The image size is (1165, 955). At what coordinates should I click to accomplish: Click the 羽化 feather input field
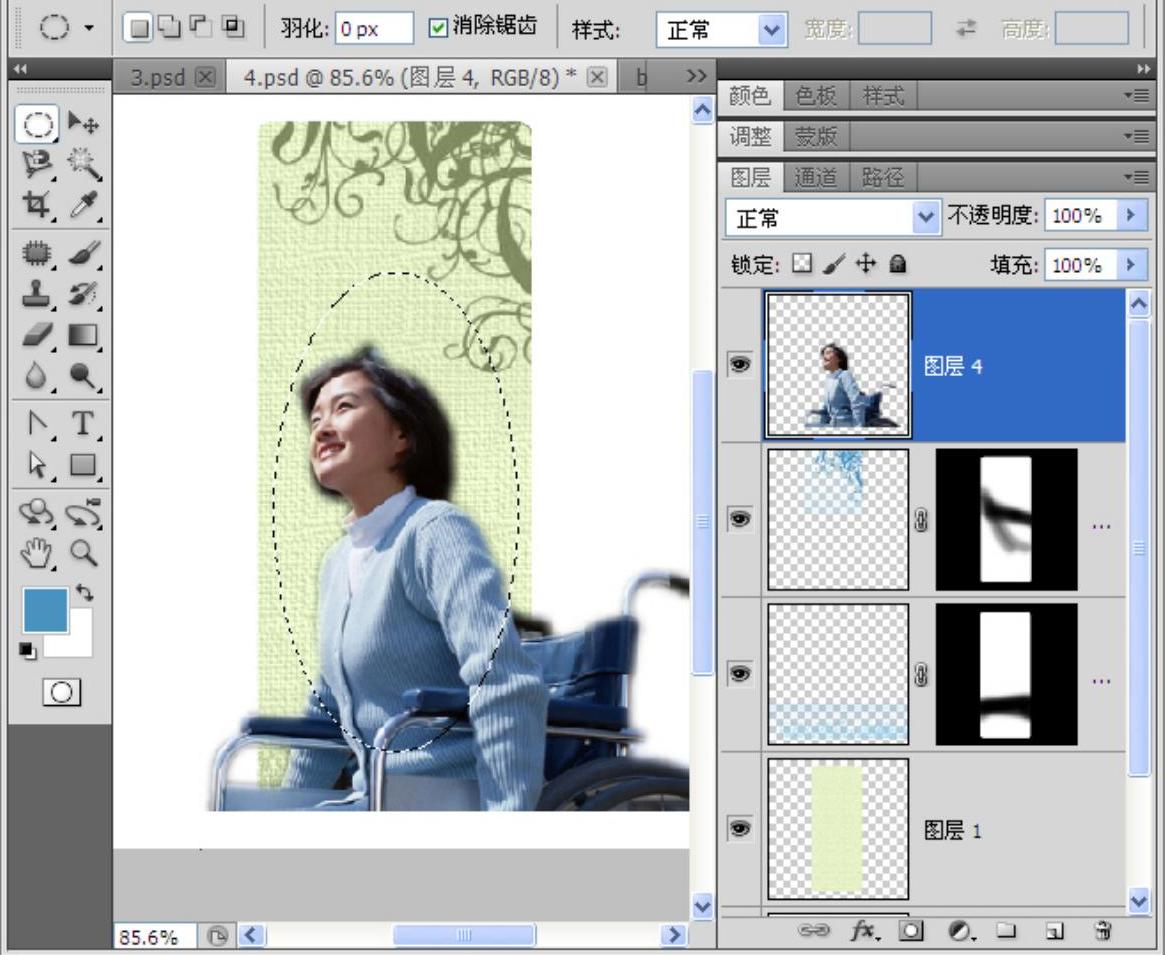[x=372, y=29]
